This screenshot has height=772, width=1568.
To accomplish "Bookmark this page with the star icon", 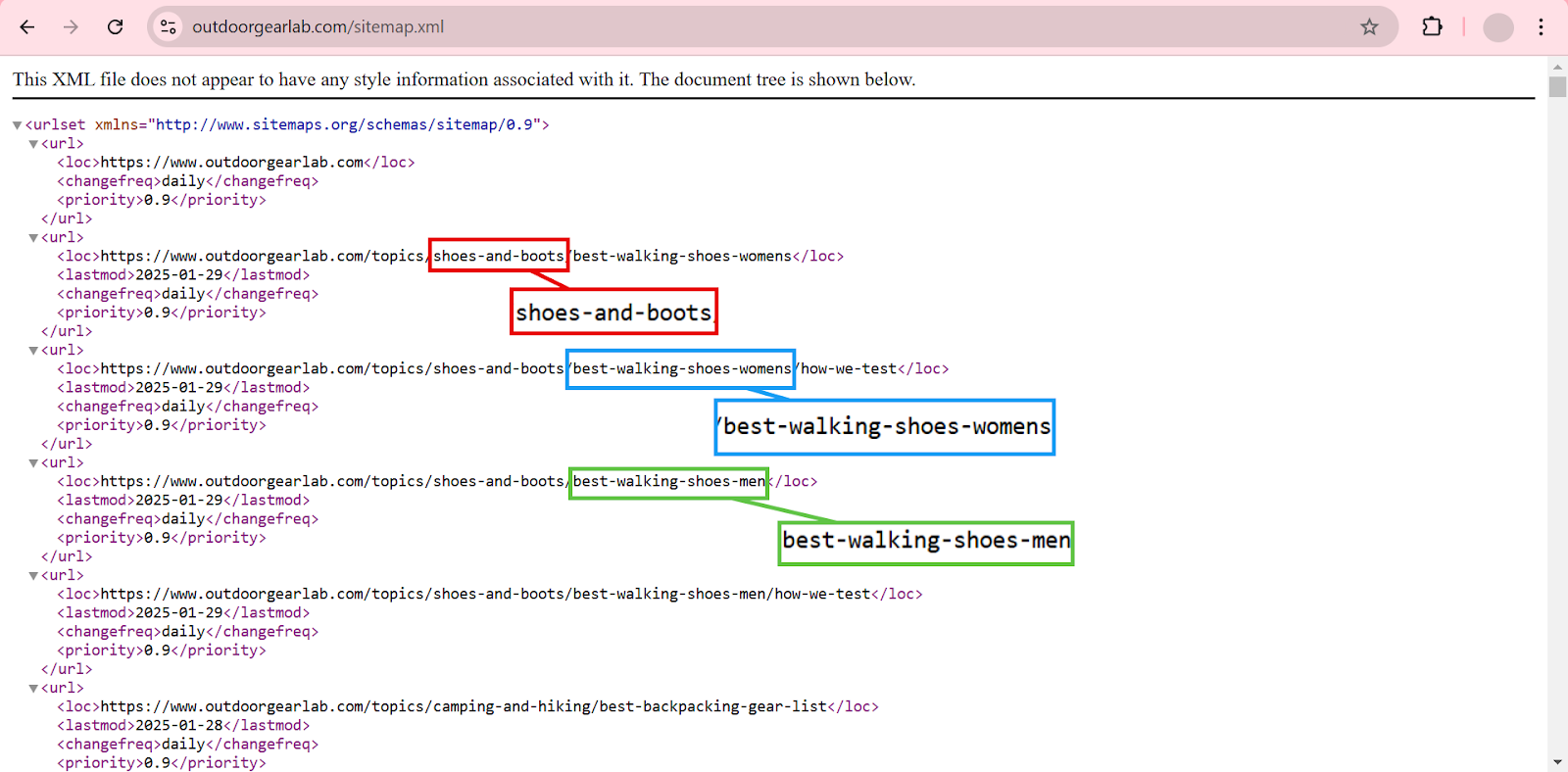I will (1369, 27).
